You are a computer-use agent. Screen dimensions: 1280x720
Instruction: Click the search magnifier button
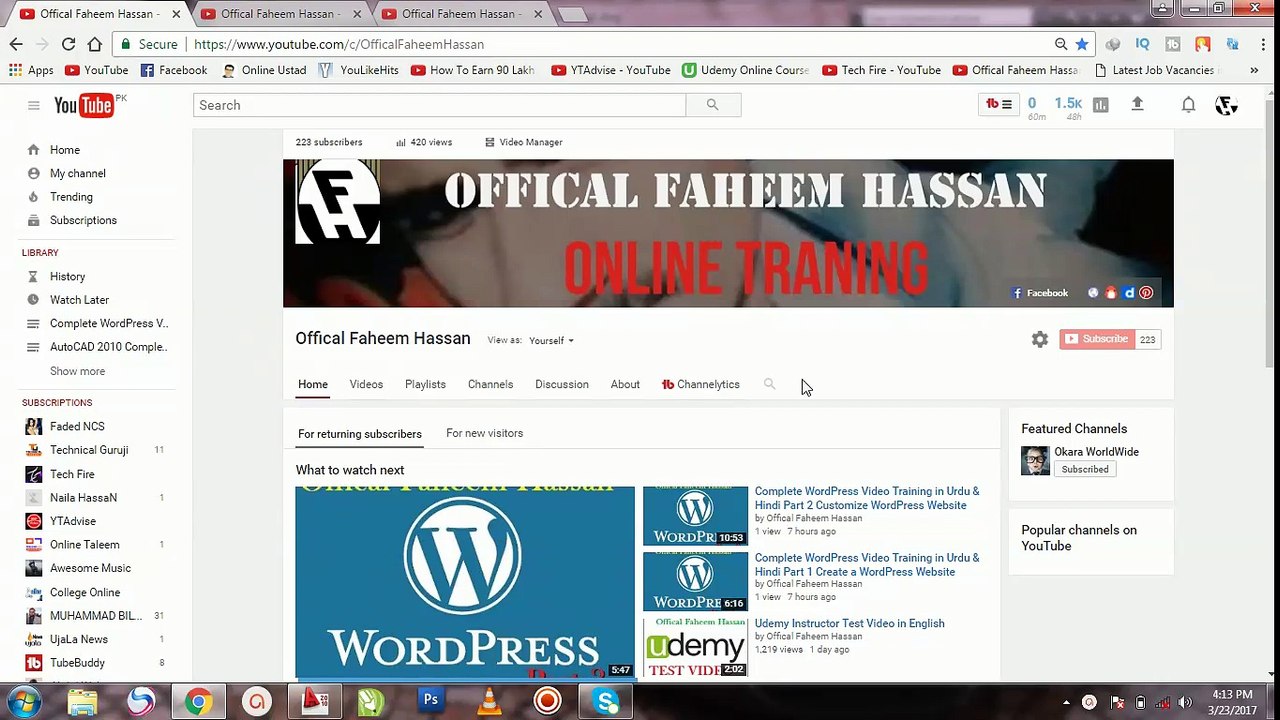(x=713, y=105)
